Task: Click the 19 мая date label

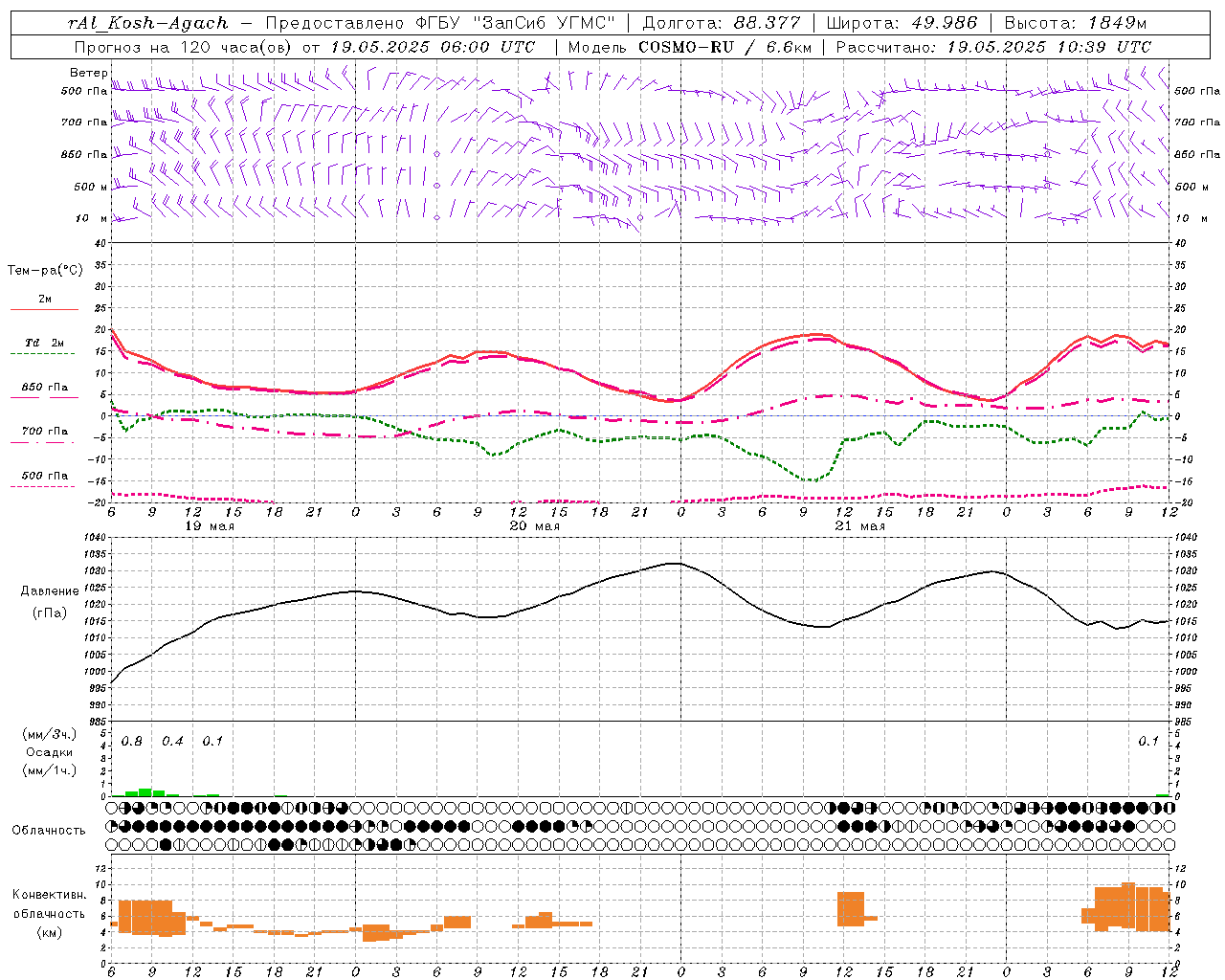Action: (210, 526)
